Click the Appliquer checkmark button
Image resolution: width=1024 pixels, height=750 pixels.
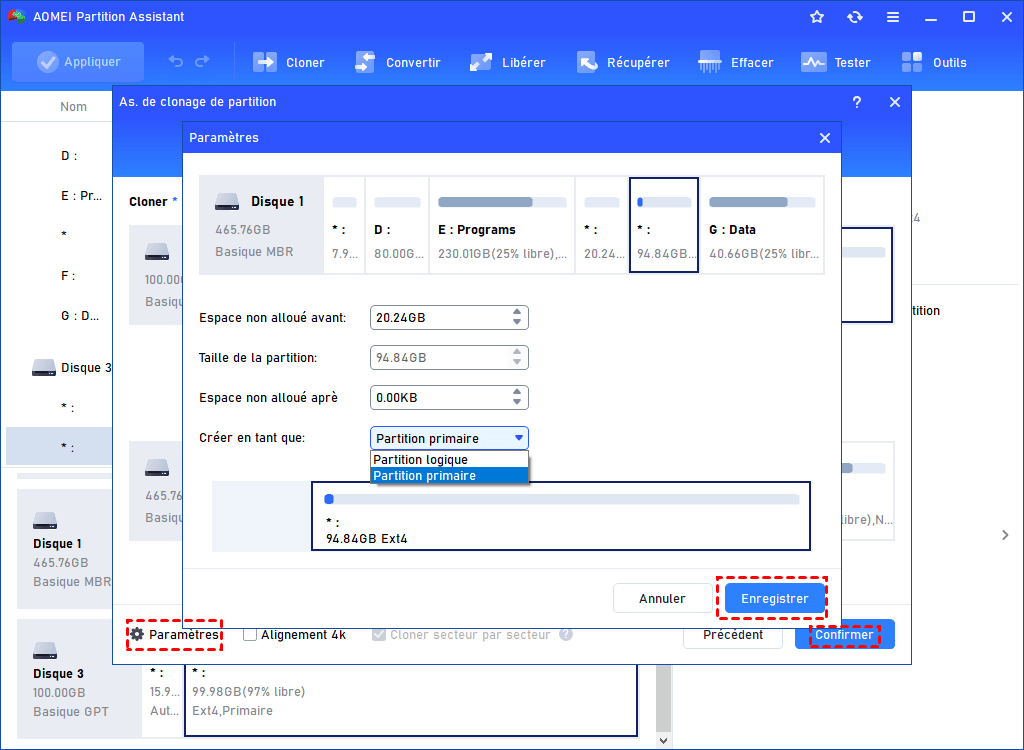coord(78,62)
